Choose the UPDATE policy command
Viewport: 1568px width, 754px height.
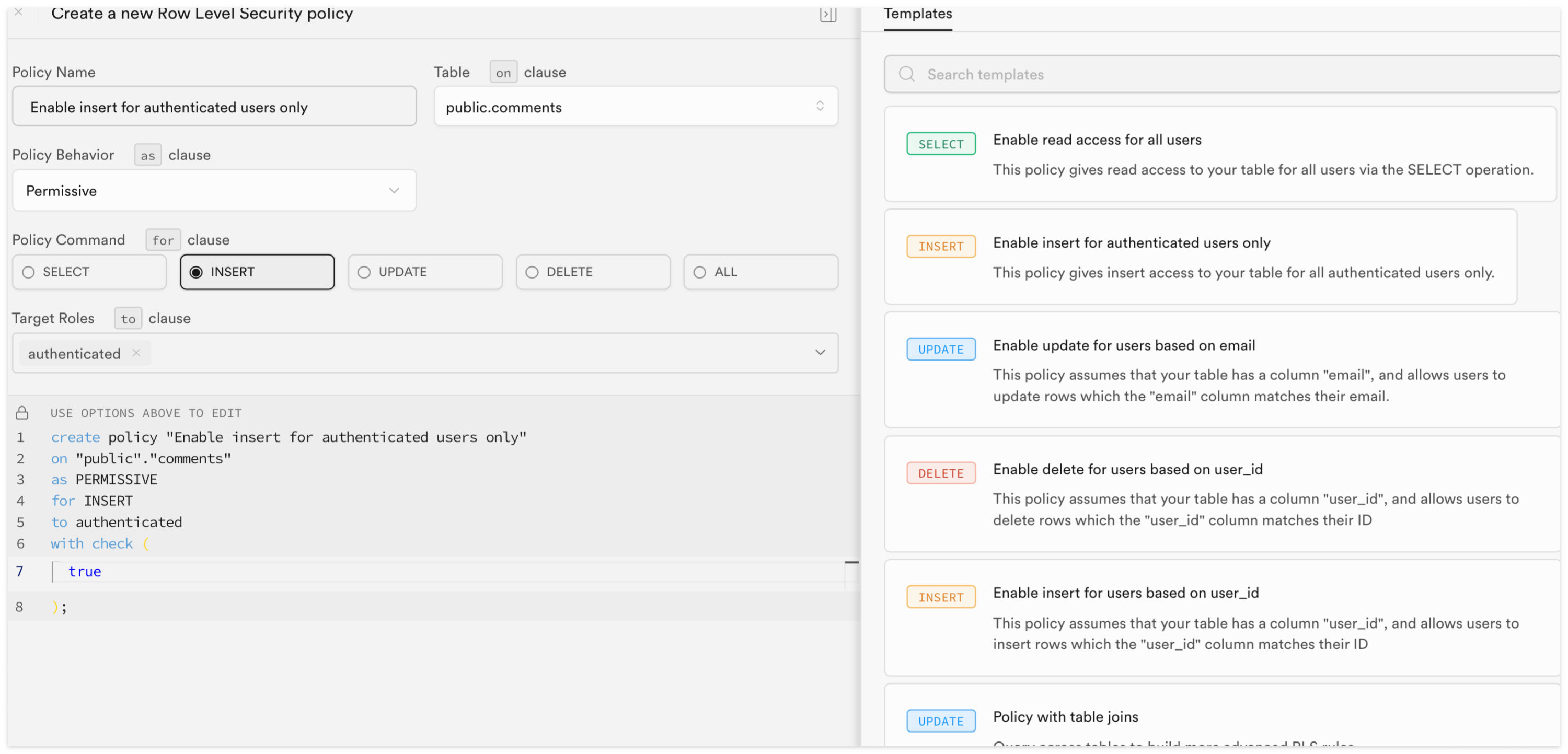click(425, 272)
